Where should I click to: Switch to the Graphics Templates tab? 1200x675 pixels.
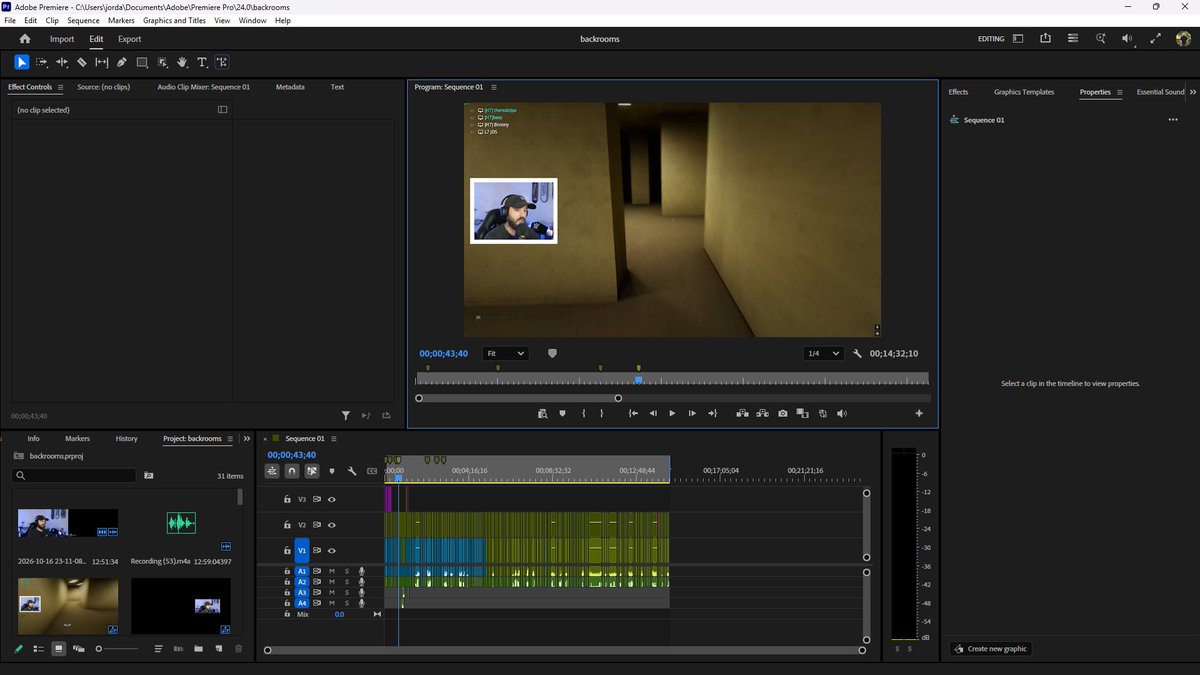[1024, 92]
